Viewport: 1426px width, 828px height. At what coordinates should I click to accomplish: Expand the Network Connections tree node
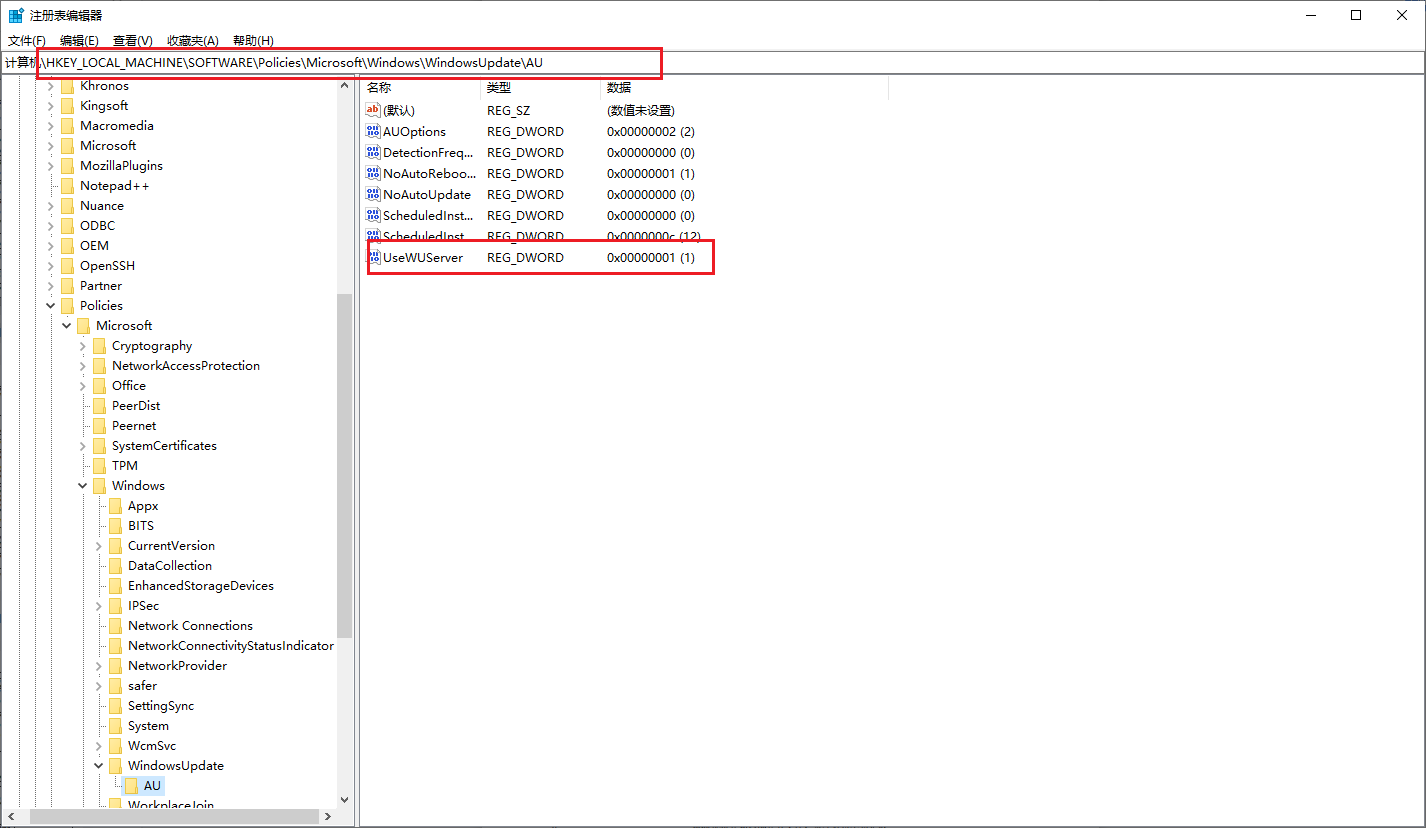[x=97, y=625]
